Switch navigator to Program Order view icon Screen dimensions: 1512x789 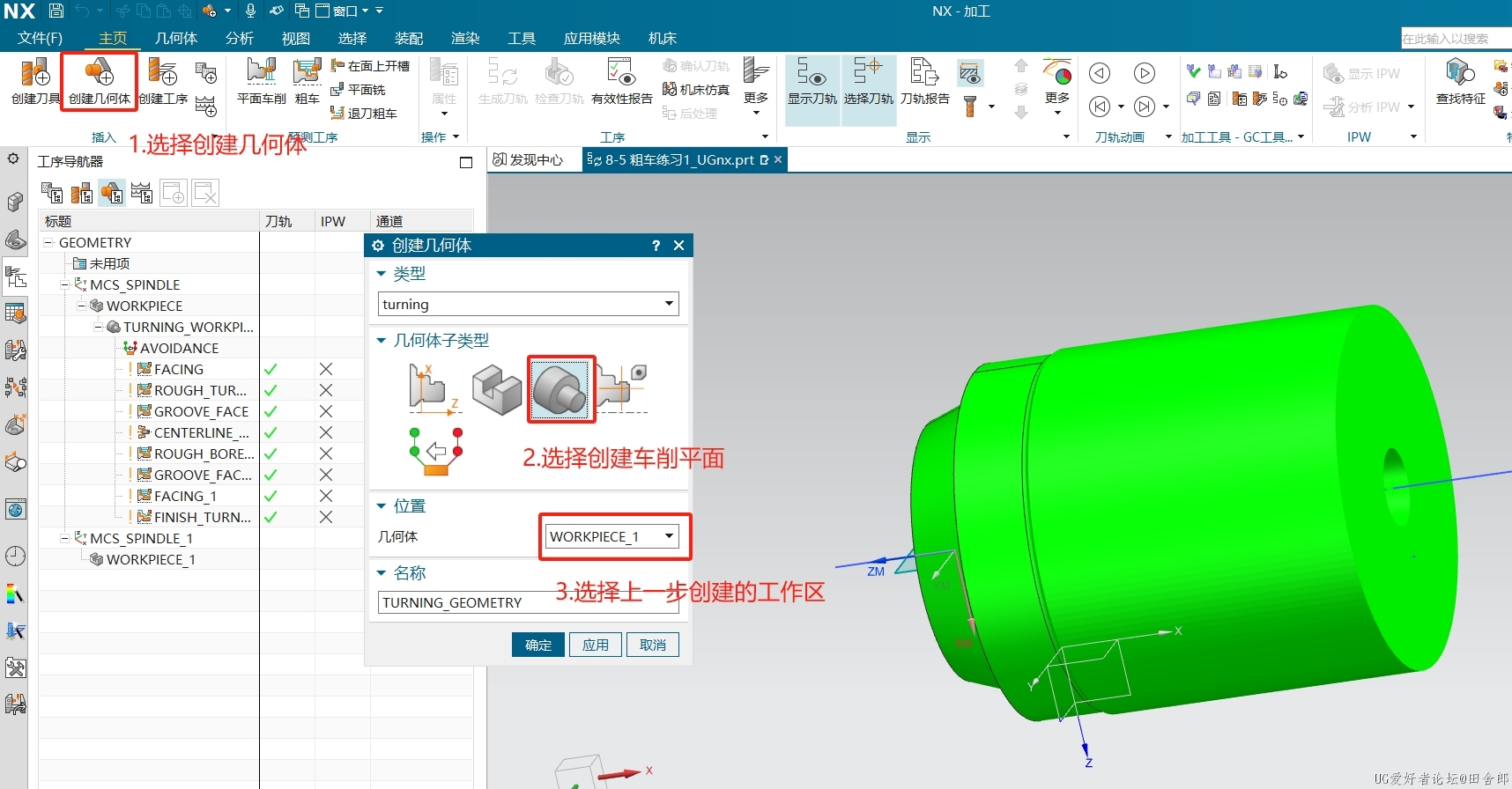tap(52, 193)
